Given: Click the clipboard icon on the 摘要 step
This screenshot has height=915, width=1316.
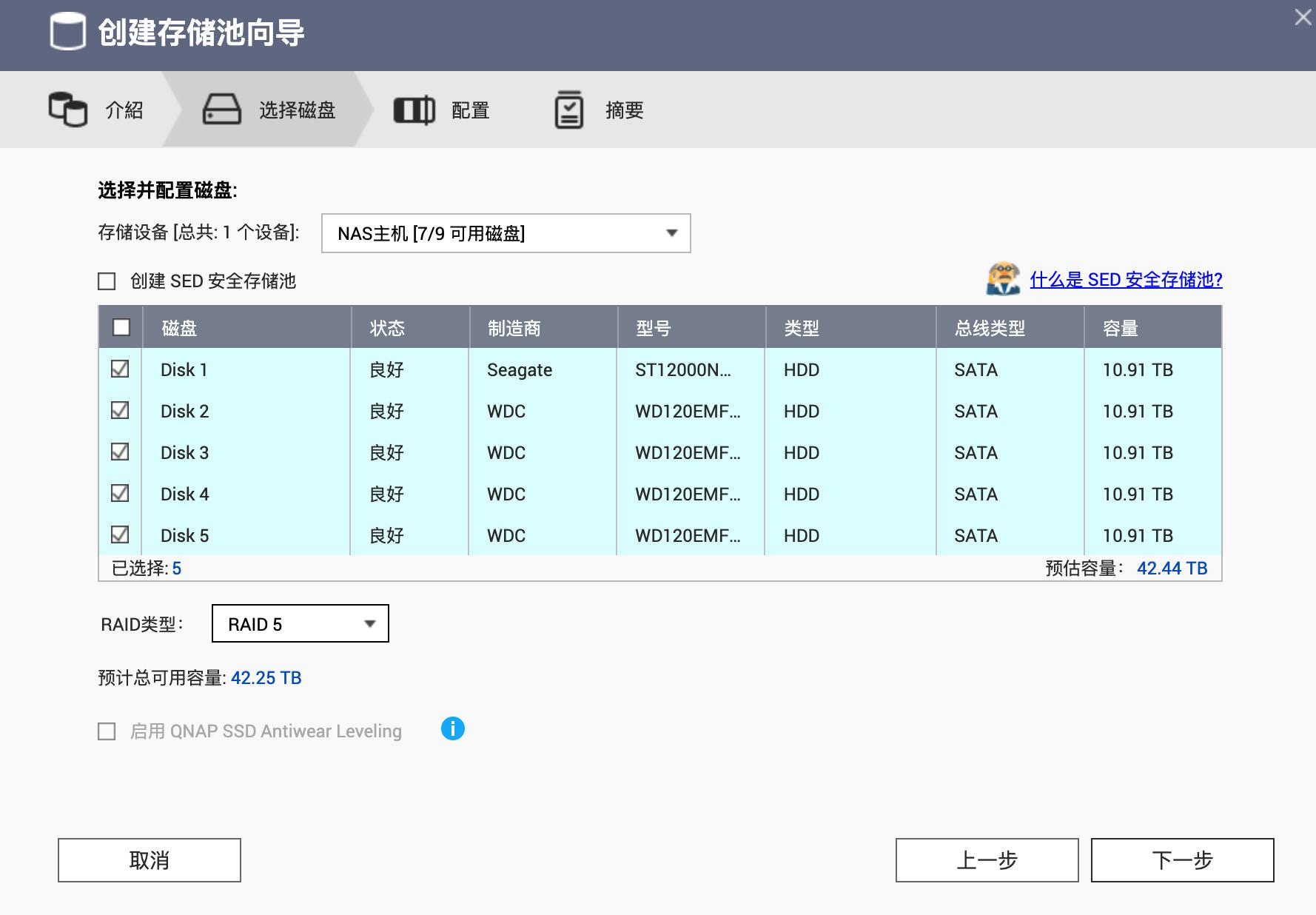Looking at the screenshot, I should 568,109.
